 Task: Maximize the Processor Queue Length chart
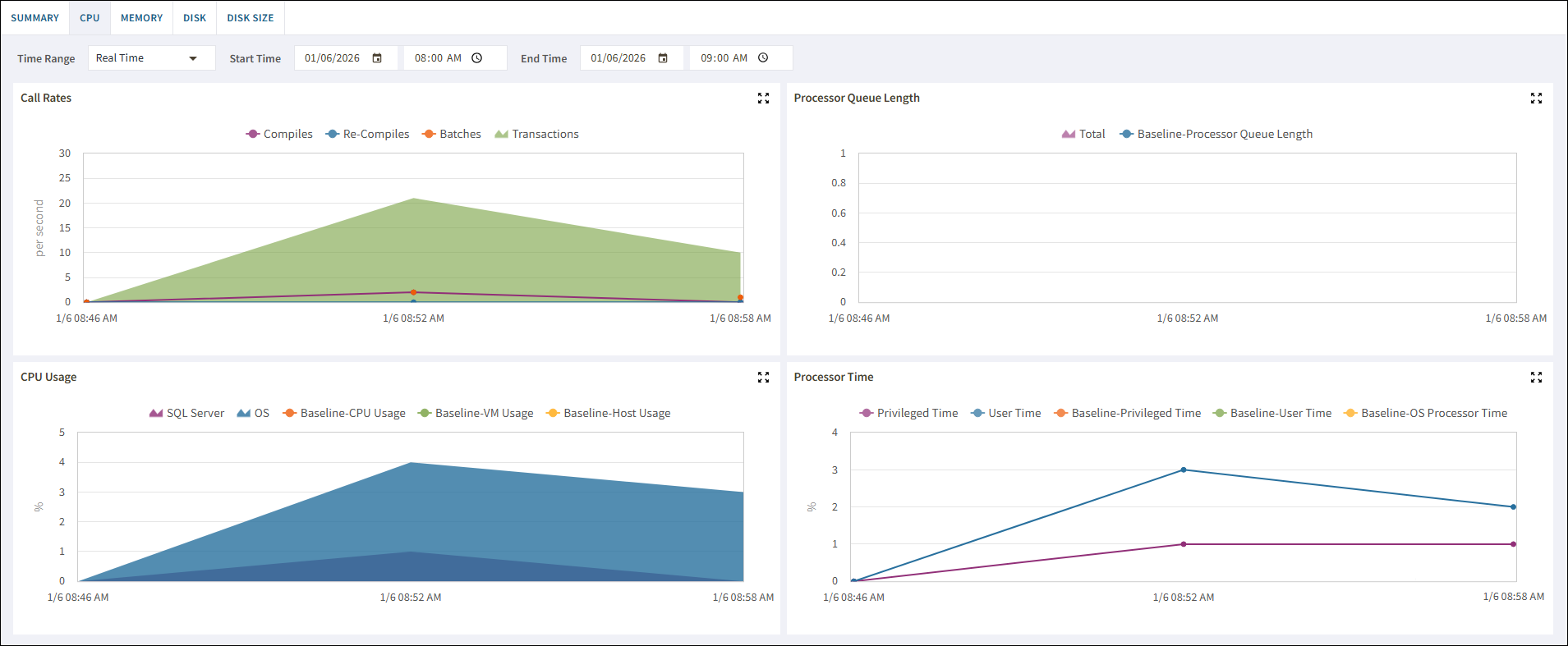point(1536,99)
